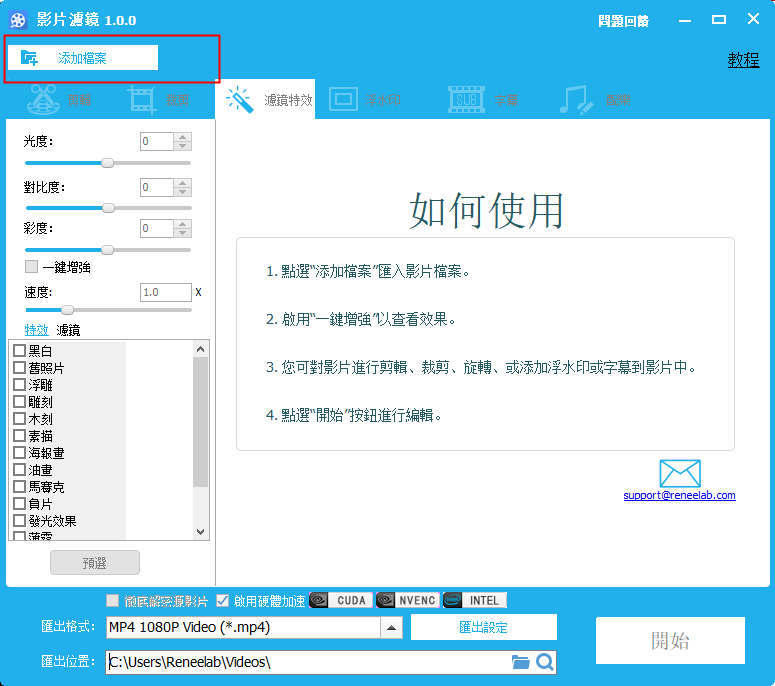Click effects list scroll down arrow

click(200, 532)
